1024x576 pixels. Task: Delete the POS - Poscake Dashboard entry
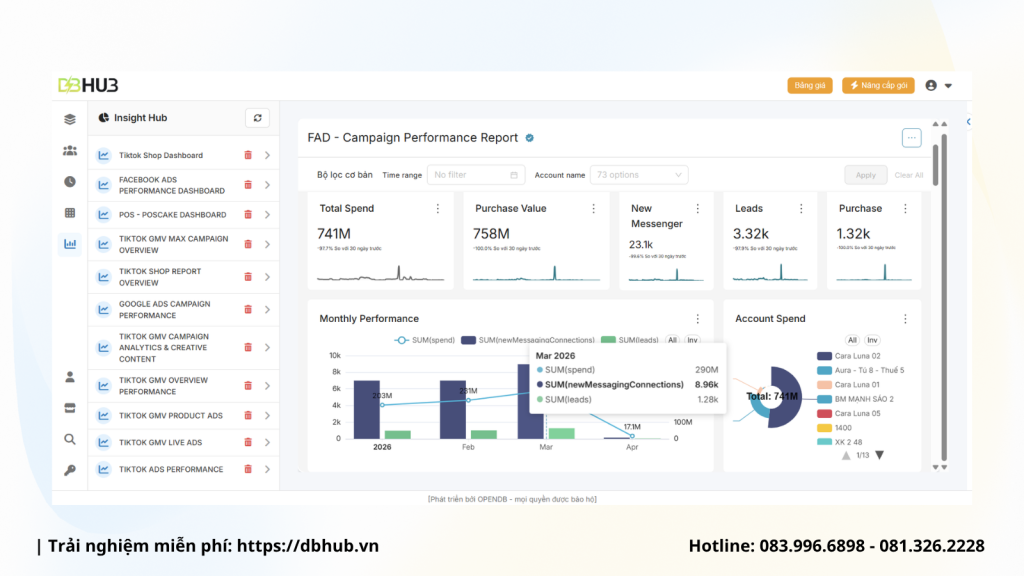coord(248,214)
